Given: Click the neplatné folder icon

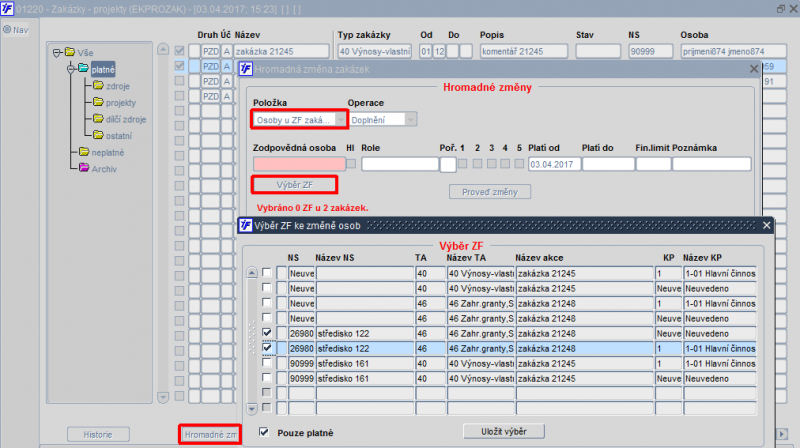Looking at the screenshot, I should click(x=84, y=152).
